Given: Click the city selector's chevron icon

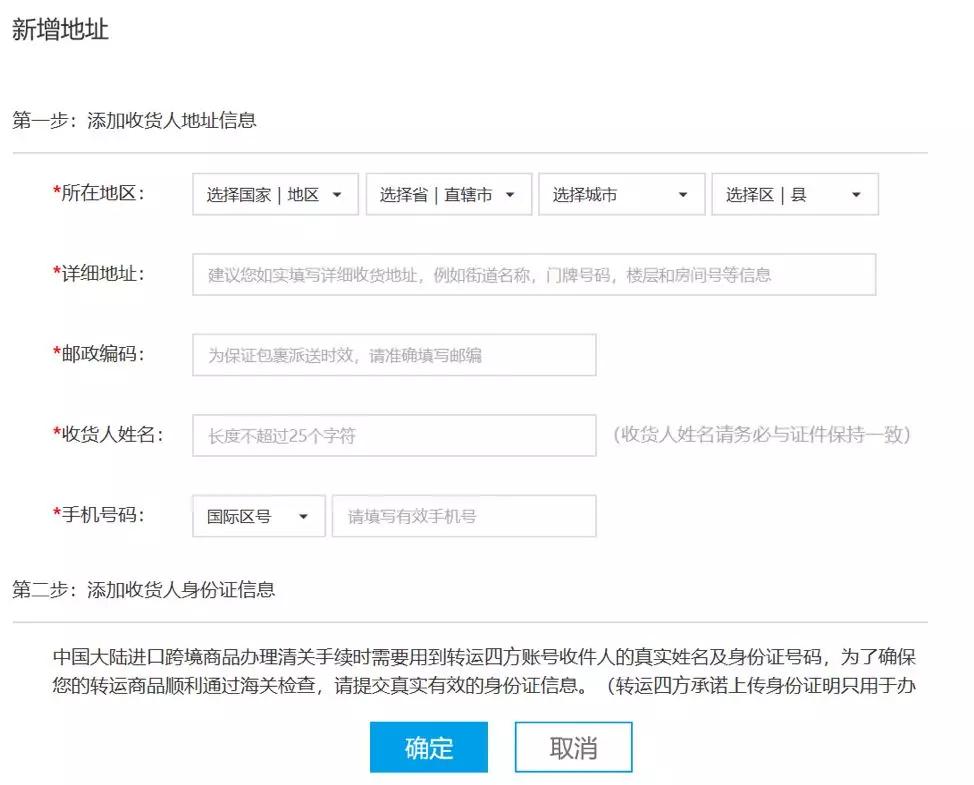Looking at the screenshot, I should [x=685, y=194].
